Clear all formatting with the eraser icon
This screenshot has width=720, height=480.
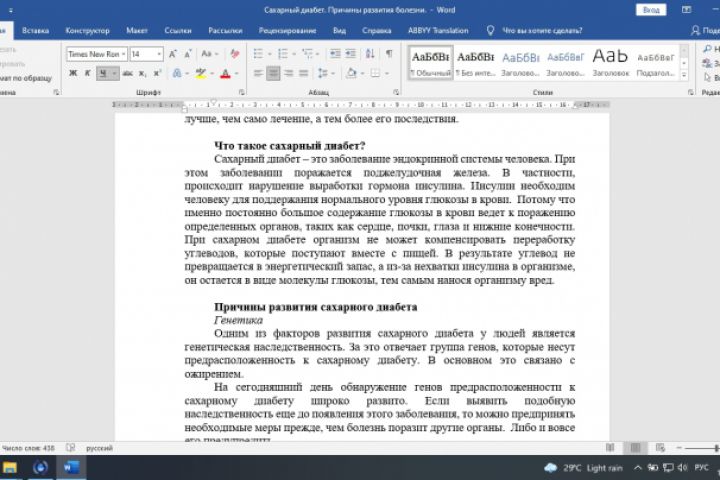[x=235, y=54]
